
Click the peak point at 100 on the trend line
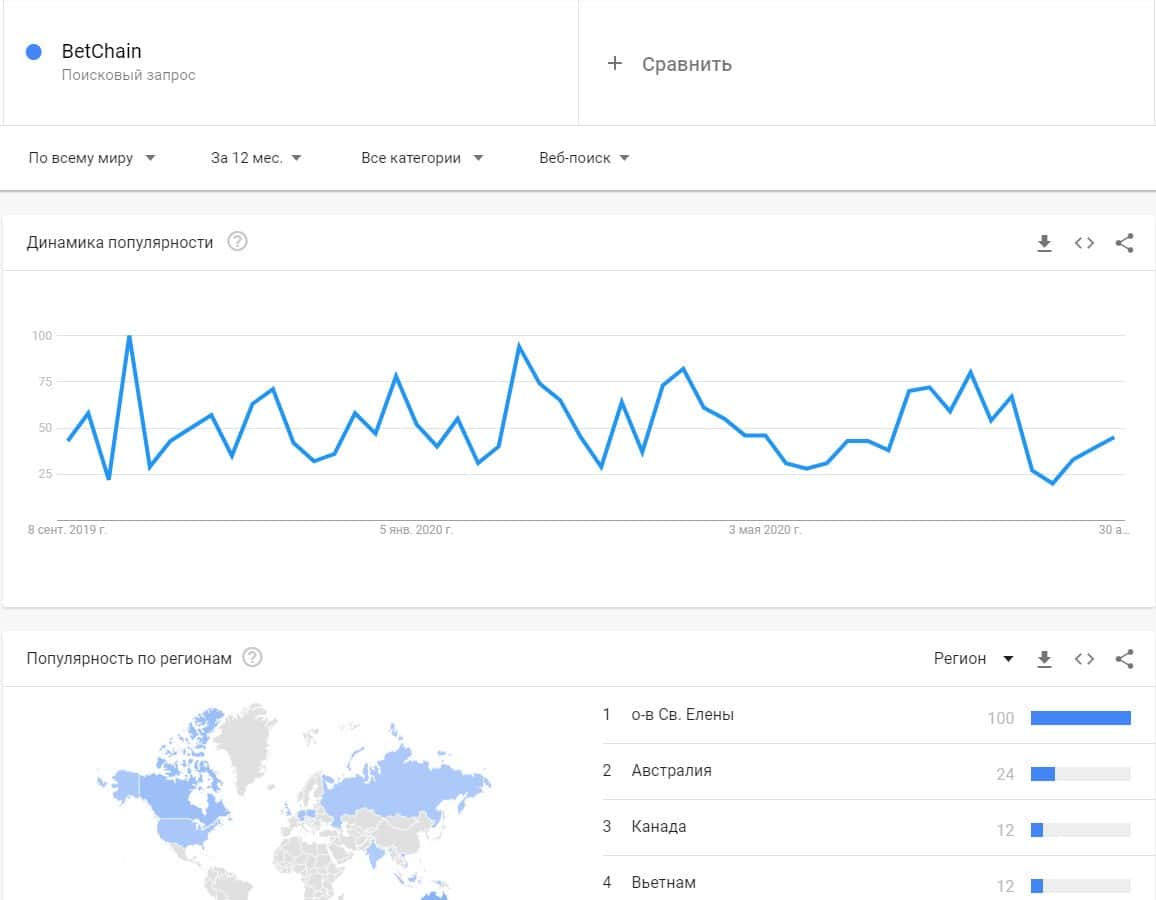(x=129, y=336)
